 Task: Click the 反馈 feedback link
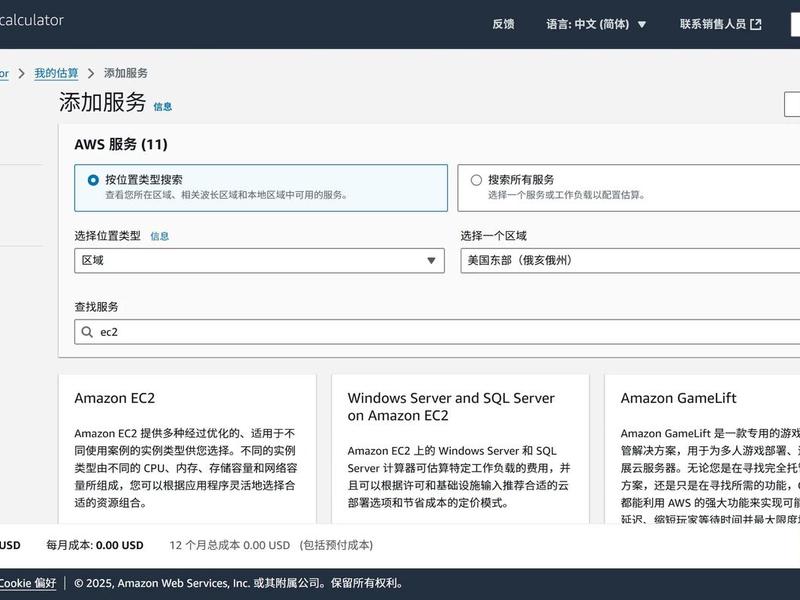click(503, 24)
